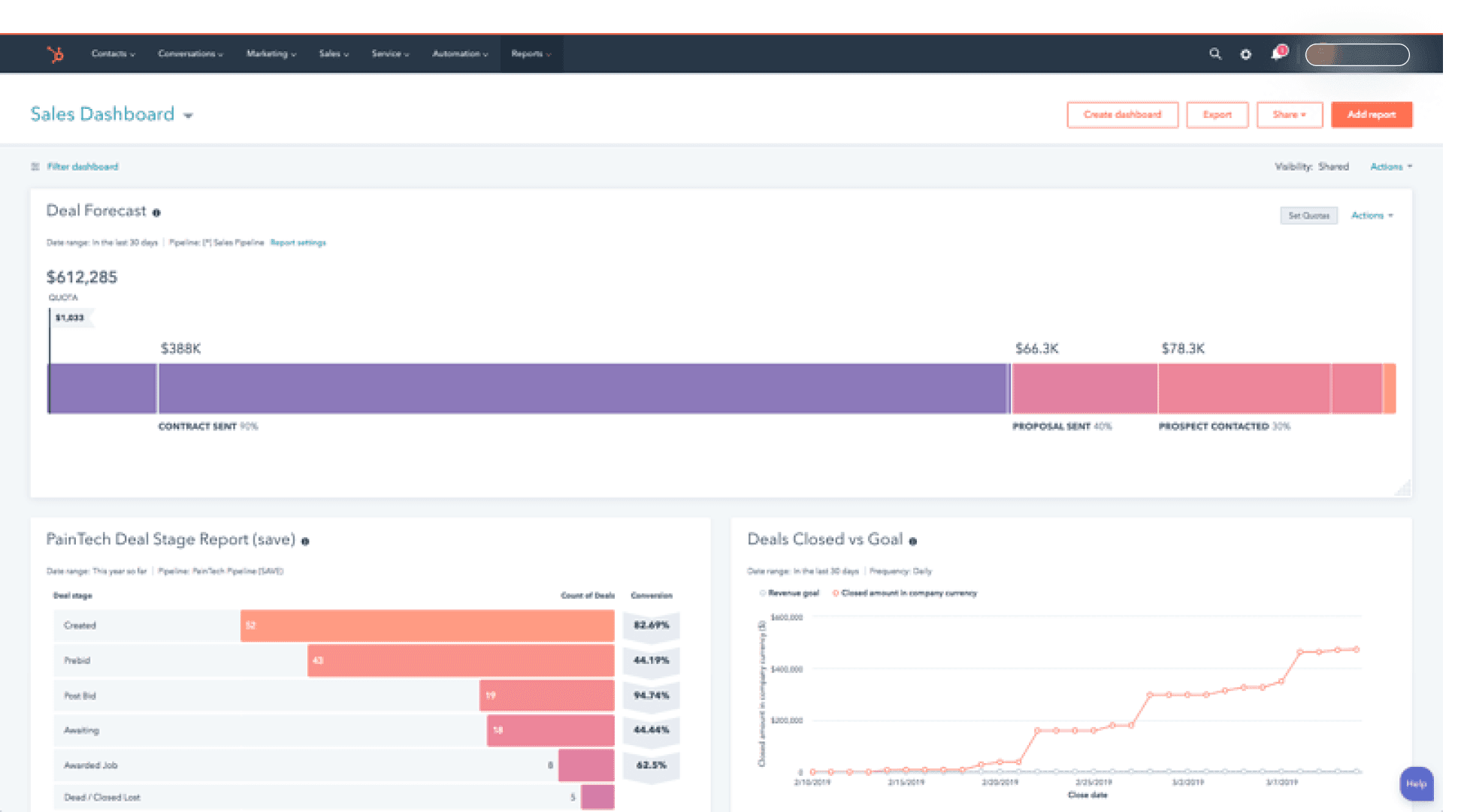Click the Export button
1461x812 pixels.
(x=1216, y=114)
